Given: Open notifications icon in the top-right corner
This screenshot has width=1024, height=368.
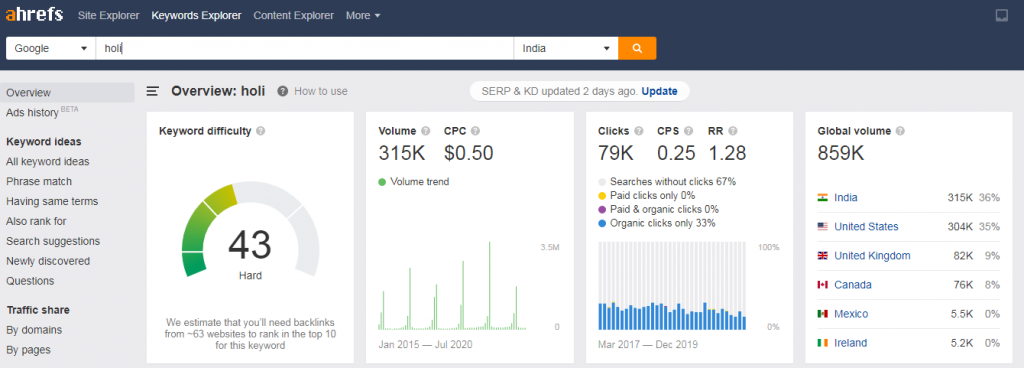Looking at the screenshot, I should pyautogui.click(x=1002, y=16).
